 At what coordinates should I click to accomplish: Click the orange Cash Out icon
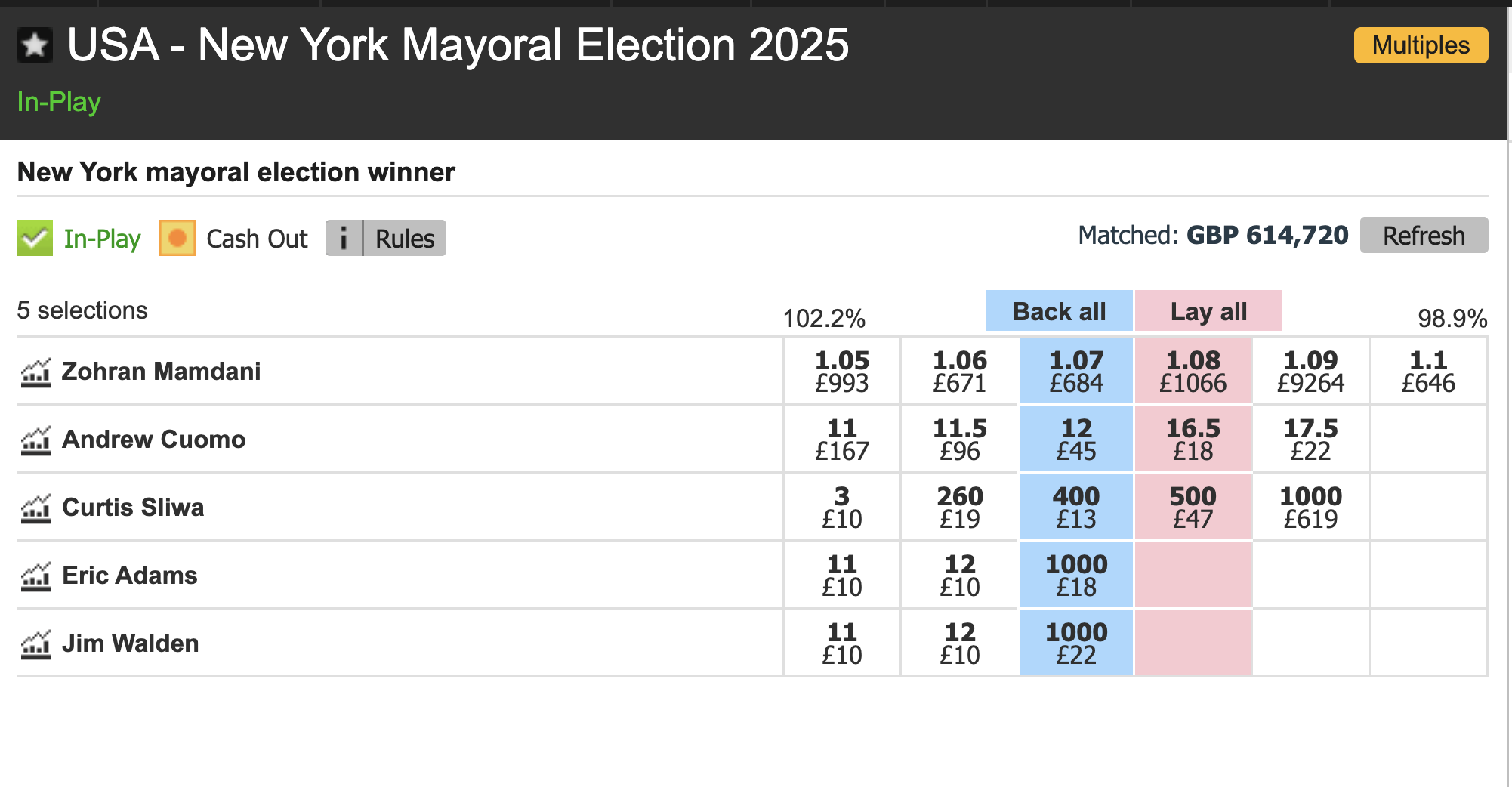click(177, 239)
